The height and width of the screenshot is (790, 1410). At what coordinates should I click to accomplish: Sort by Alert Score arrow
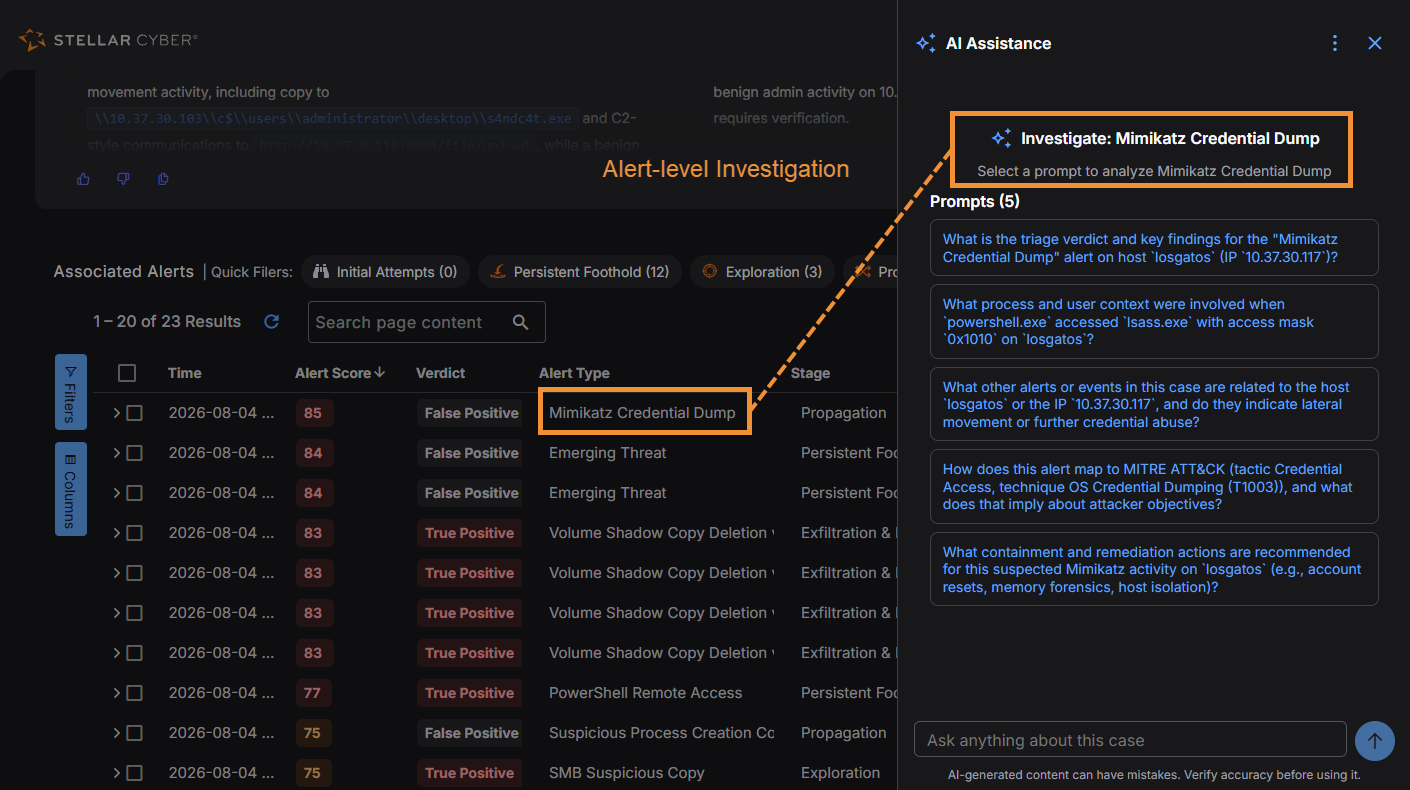(x=380, y=373)
